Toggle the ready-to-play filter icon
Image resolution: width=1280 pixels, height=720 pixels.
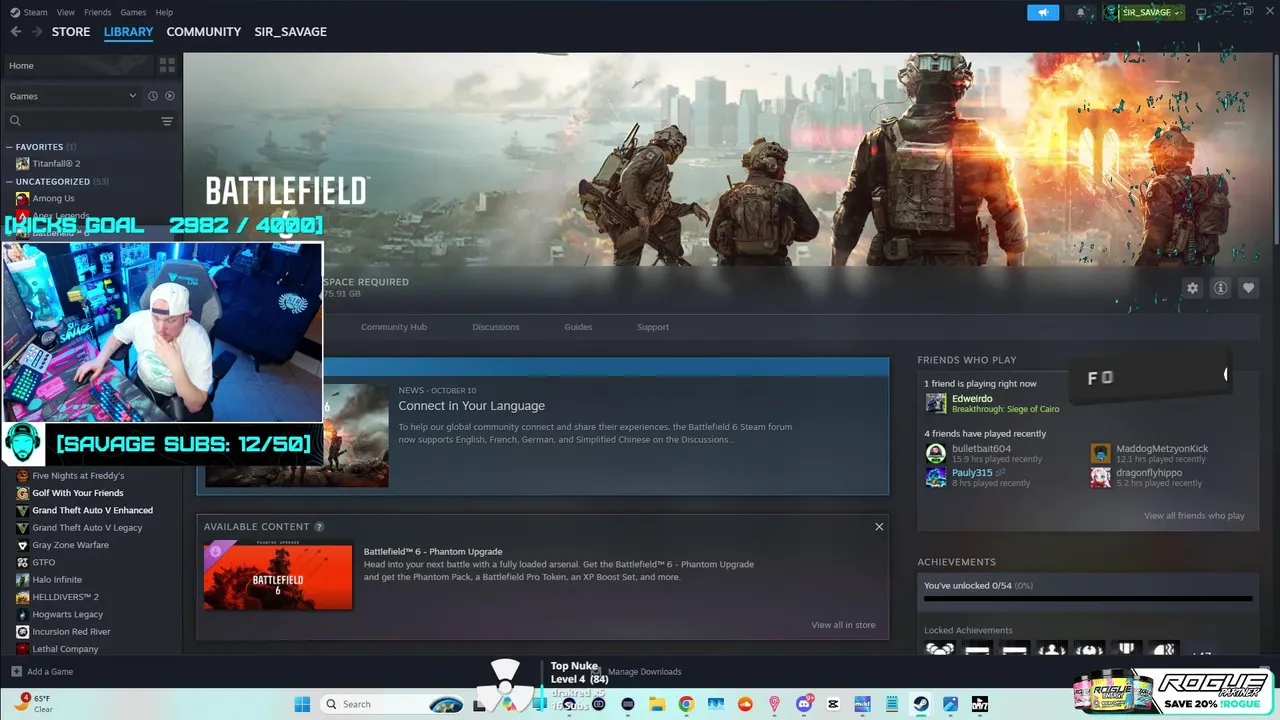[x=170, y=96]
